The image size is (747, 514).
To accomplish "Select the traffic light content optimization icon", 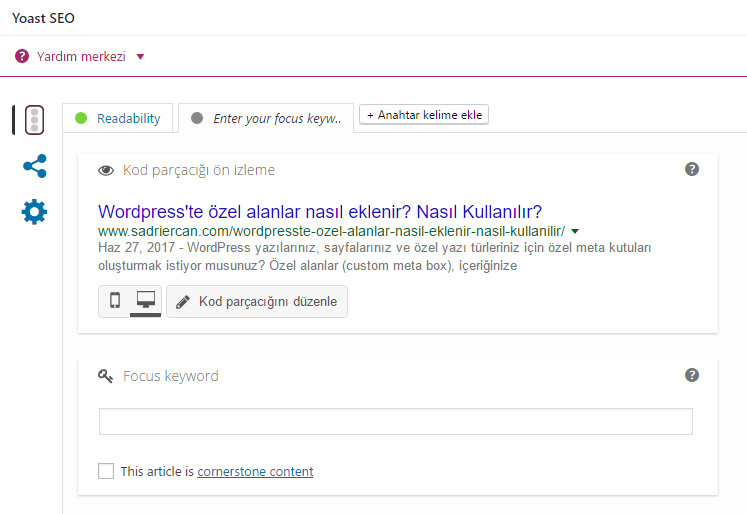I will 34,120.
